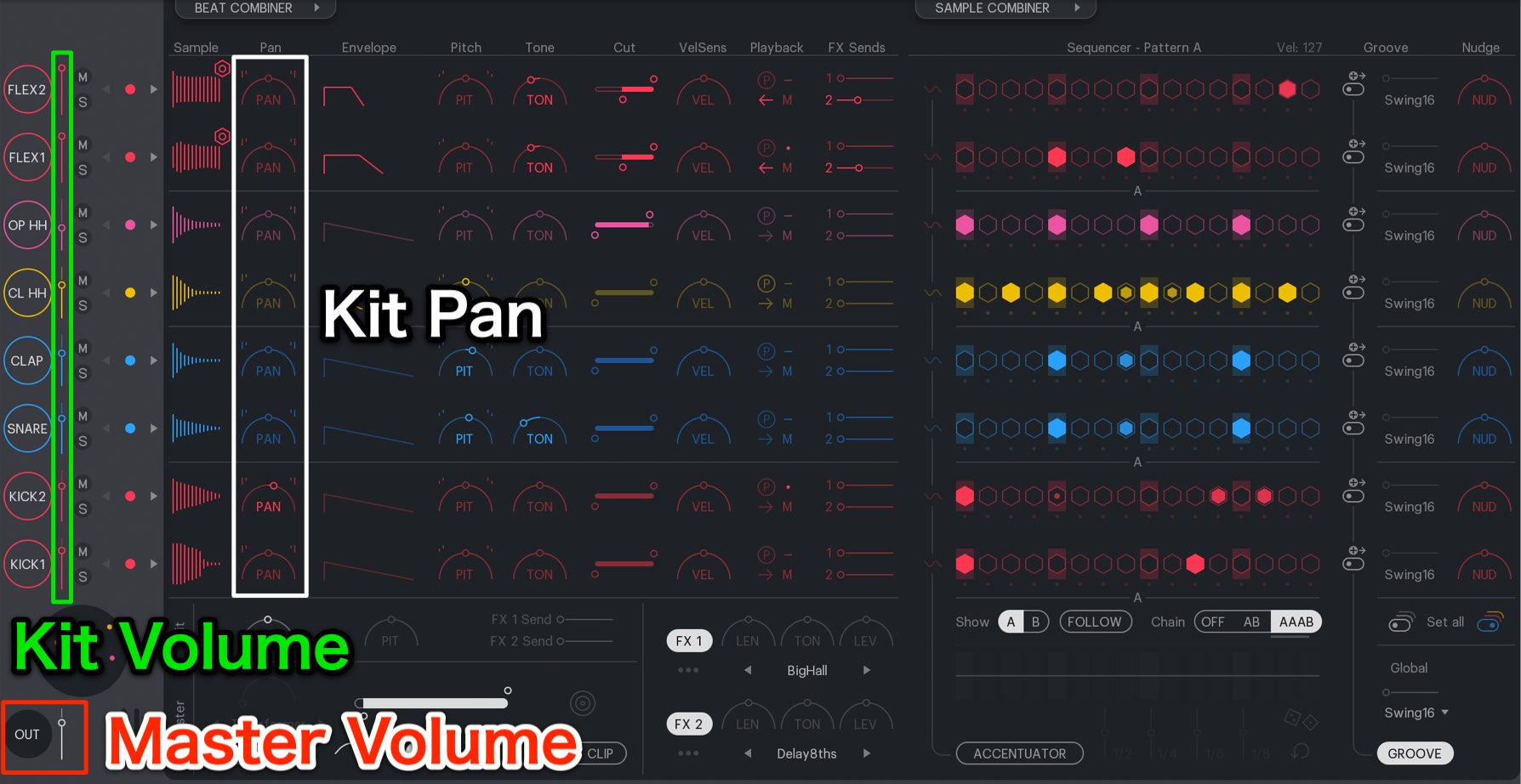Screen dimensions: 1521x784
Task: Click the OP HH nudge knob
Action: (1484, 226)
